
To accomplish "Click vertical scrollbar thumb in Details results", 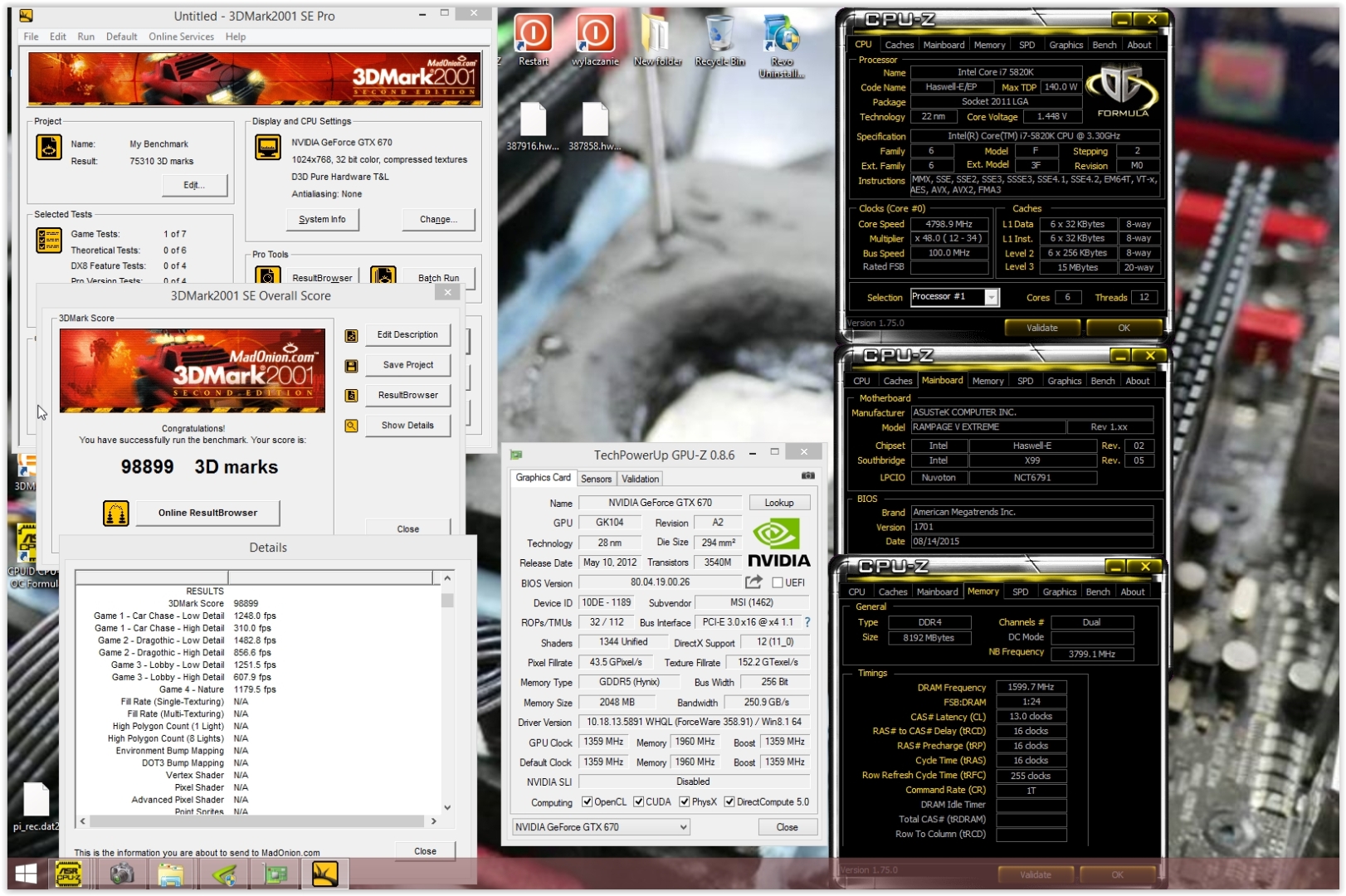I will tap(447, 600).
